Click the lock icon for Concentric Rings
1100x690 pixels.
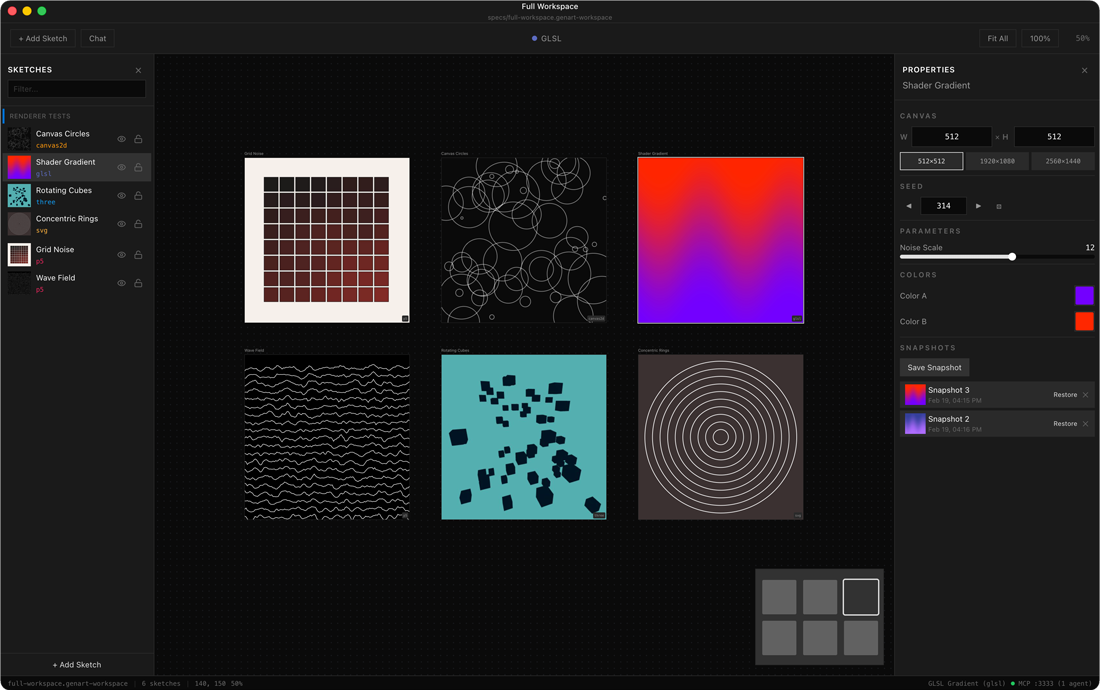(138, 223)
